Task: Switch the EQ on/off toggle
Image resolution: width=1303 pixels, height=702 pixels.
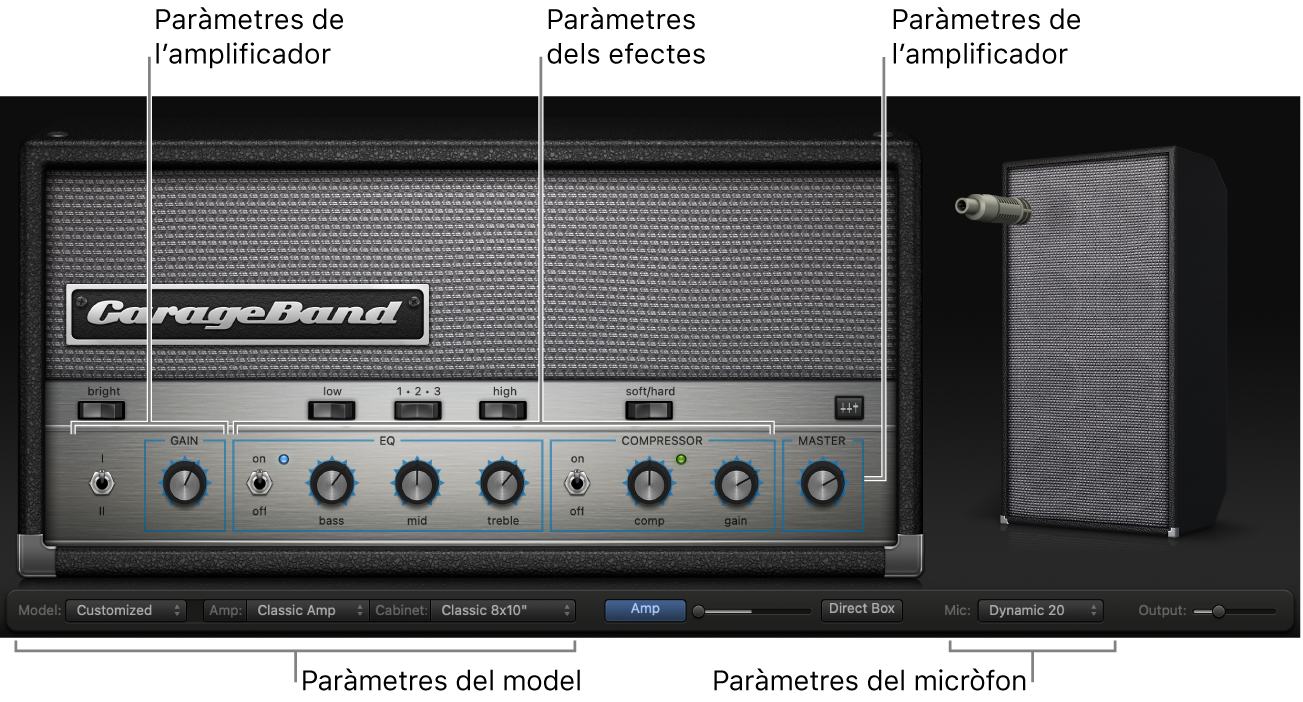Action: 259,484
